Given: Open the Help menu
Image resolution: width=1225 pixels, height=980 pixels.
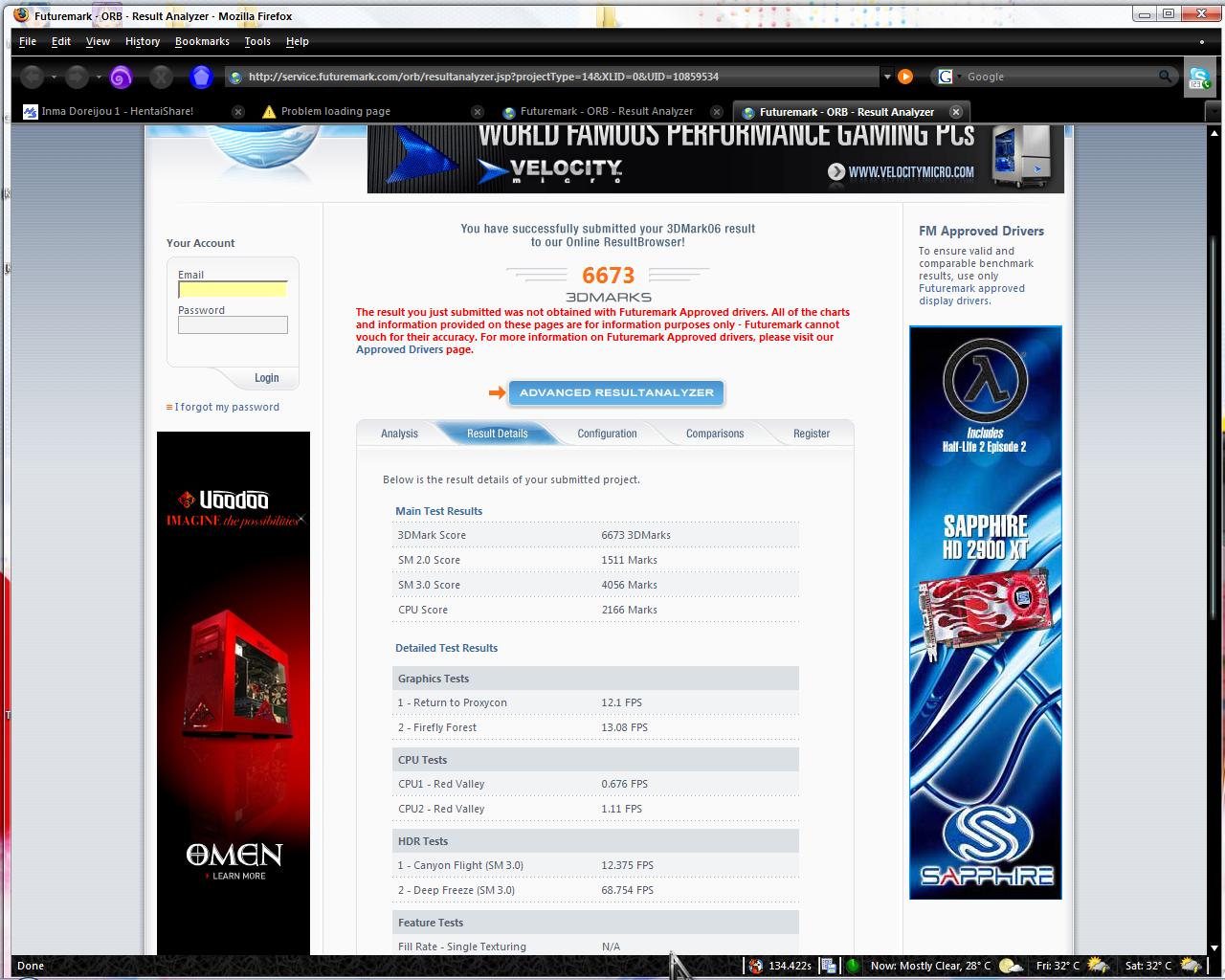Looking at the screenshot, I should [x=298, y=41].
